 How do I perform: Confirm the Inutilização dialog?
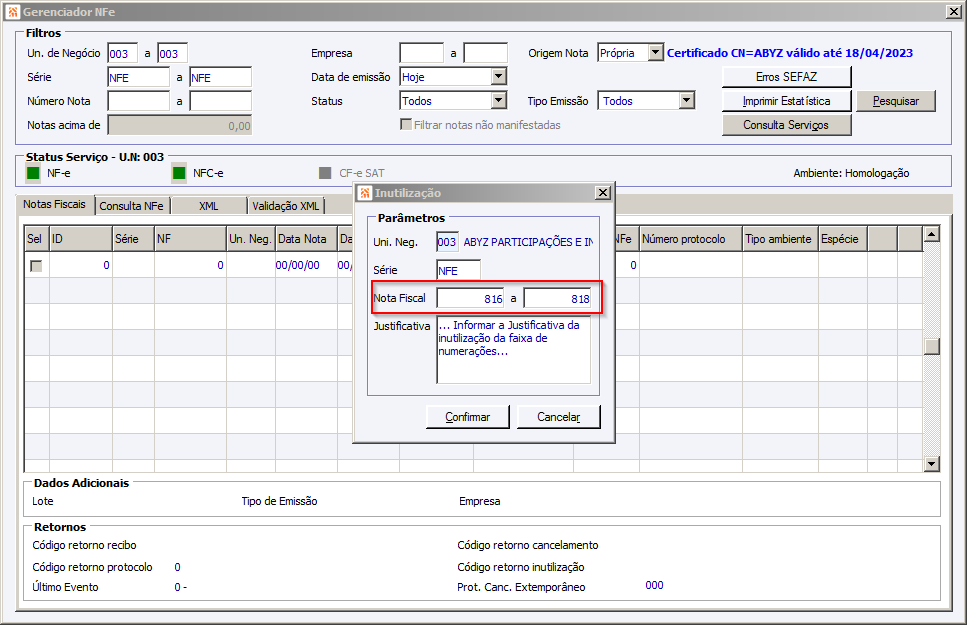coord(467,417)
